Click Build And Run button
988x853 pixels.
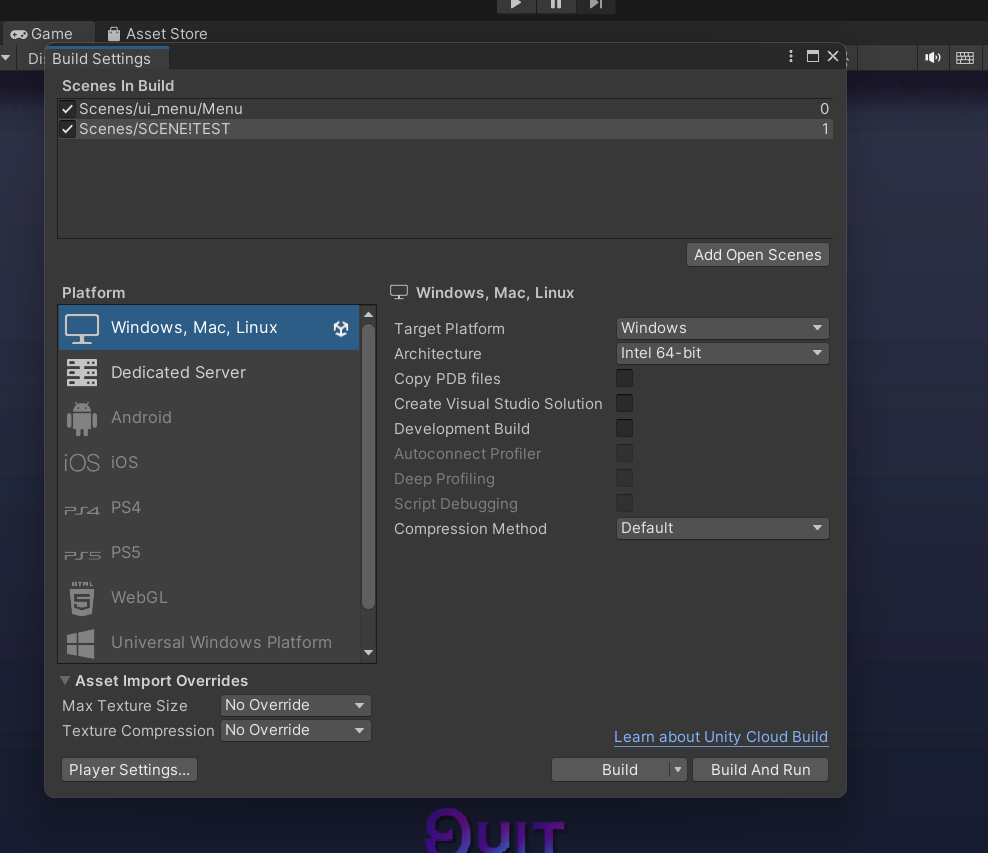(x=761, y=770)
